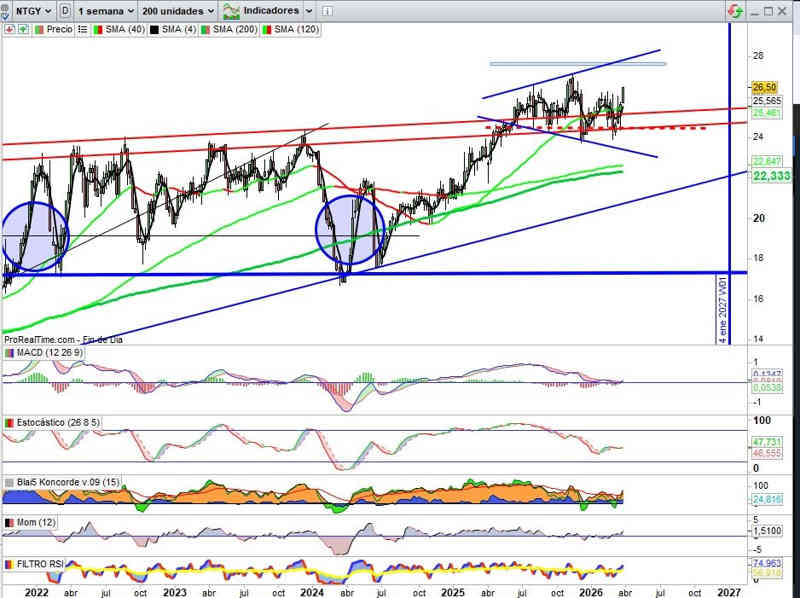Click the red-green refresh sync icon
The height and width of the screenshot is (598, 800).
click(x=735, y=11)
